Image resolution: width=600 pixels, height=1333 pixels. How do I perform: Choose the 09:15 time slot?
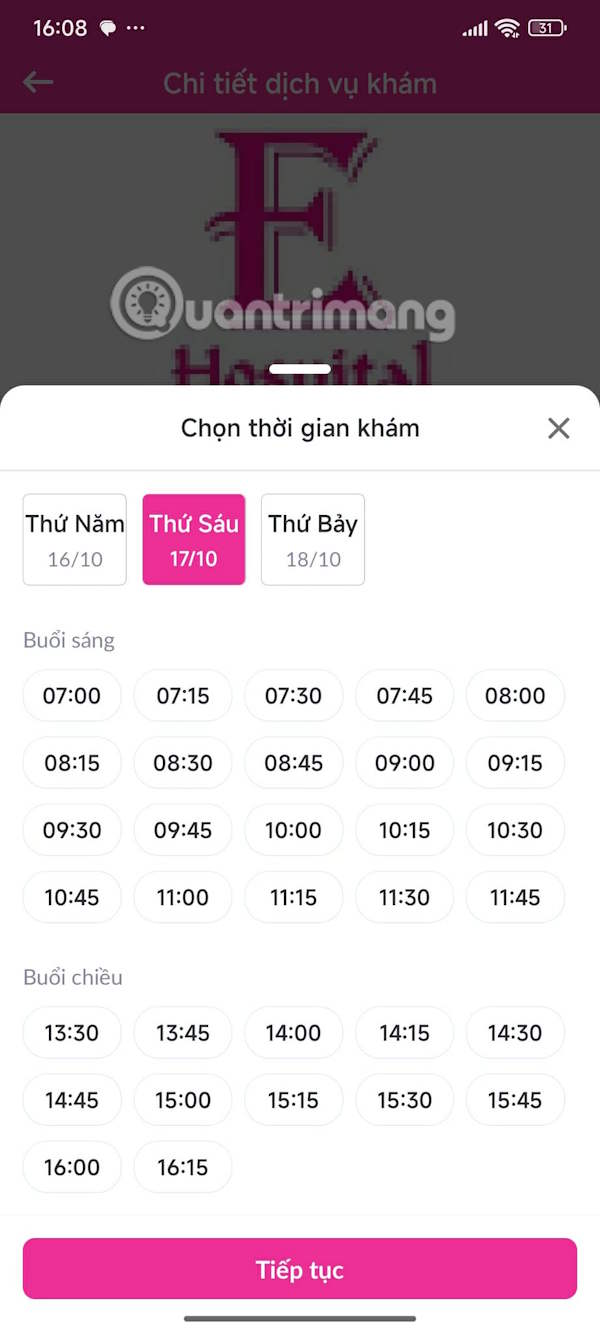[515, 763]
